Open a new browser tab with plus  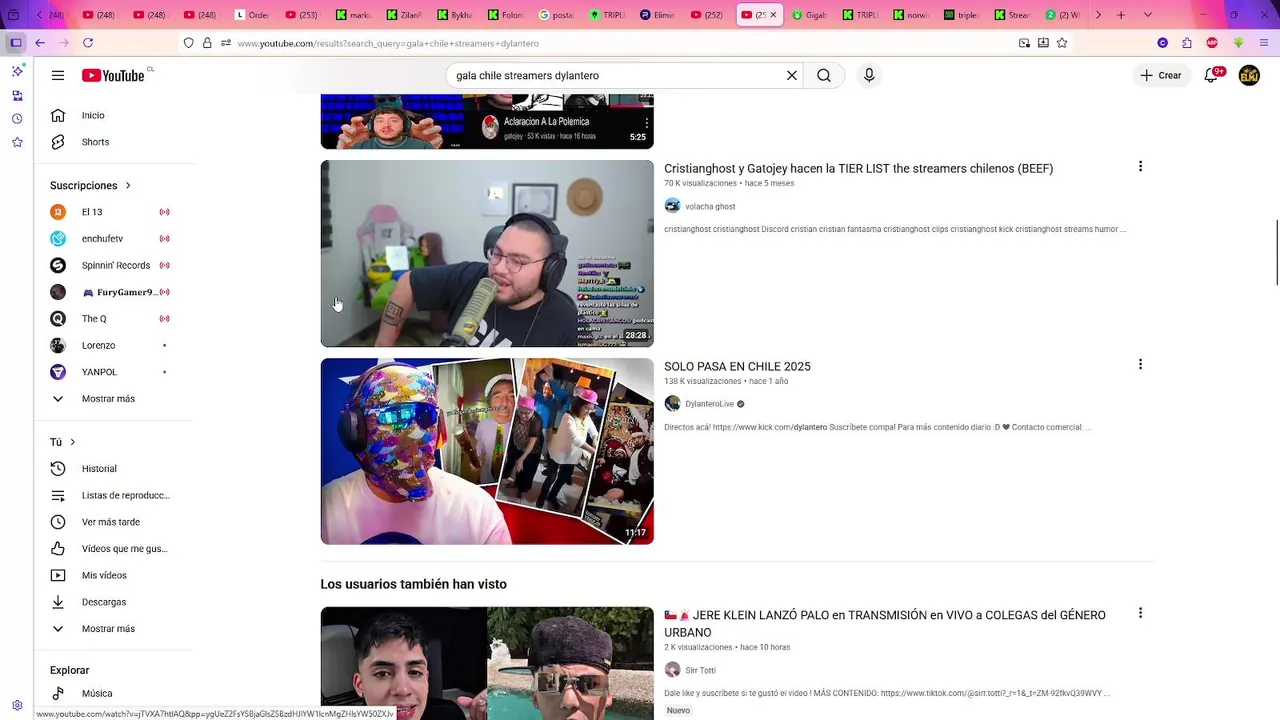pos(1121,15)
